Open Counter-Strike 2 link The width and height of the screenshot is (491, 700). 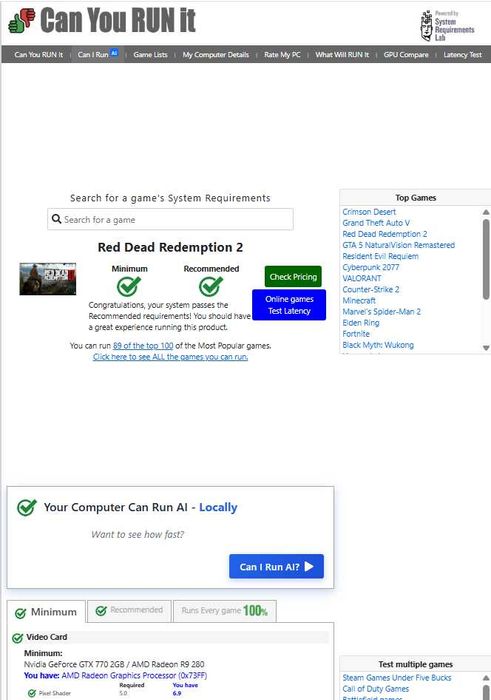(x=370, y=289)
